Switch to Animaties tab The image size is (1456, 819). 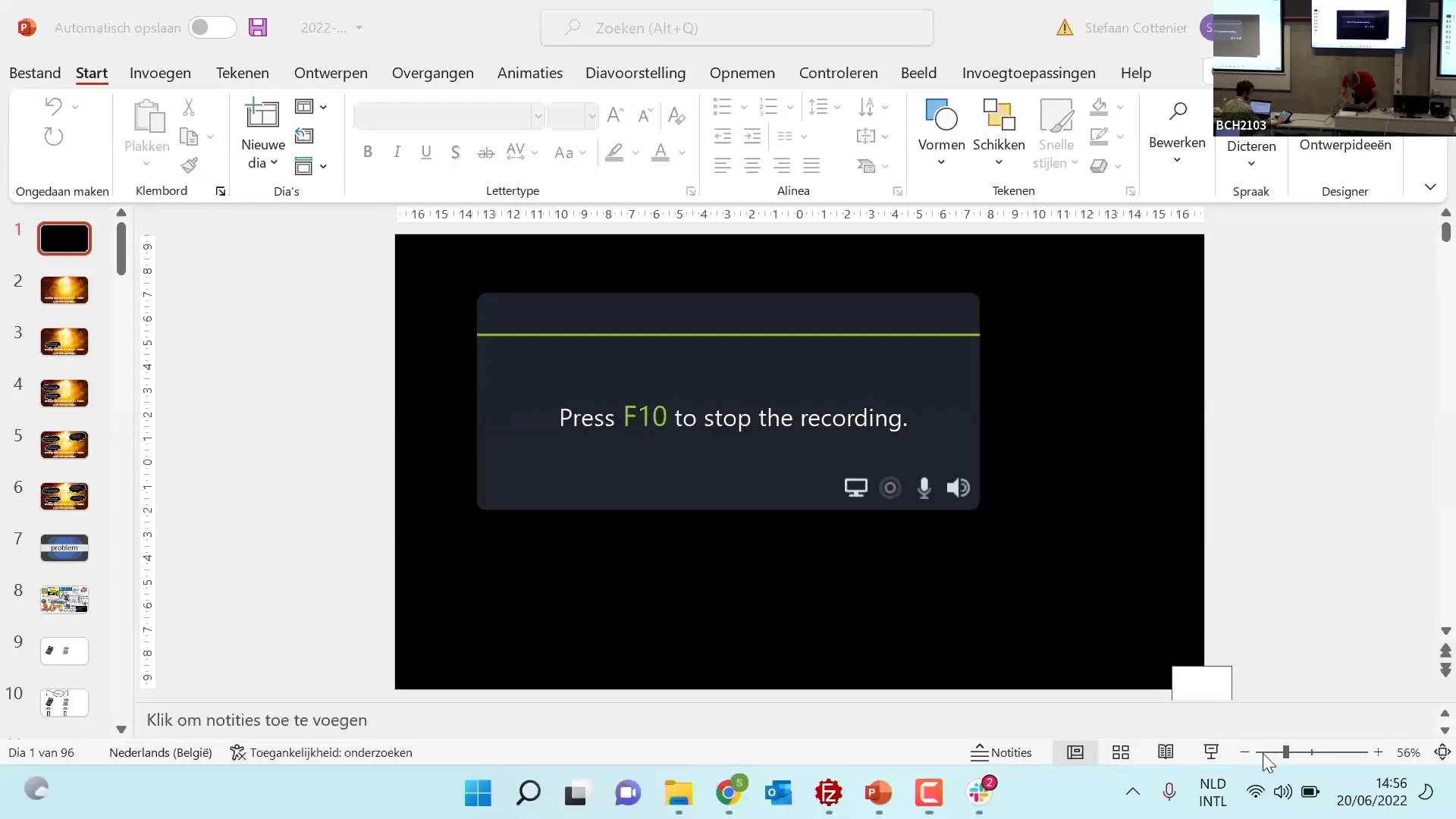click(x=530, y=73)
